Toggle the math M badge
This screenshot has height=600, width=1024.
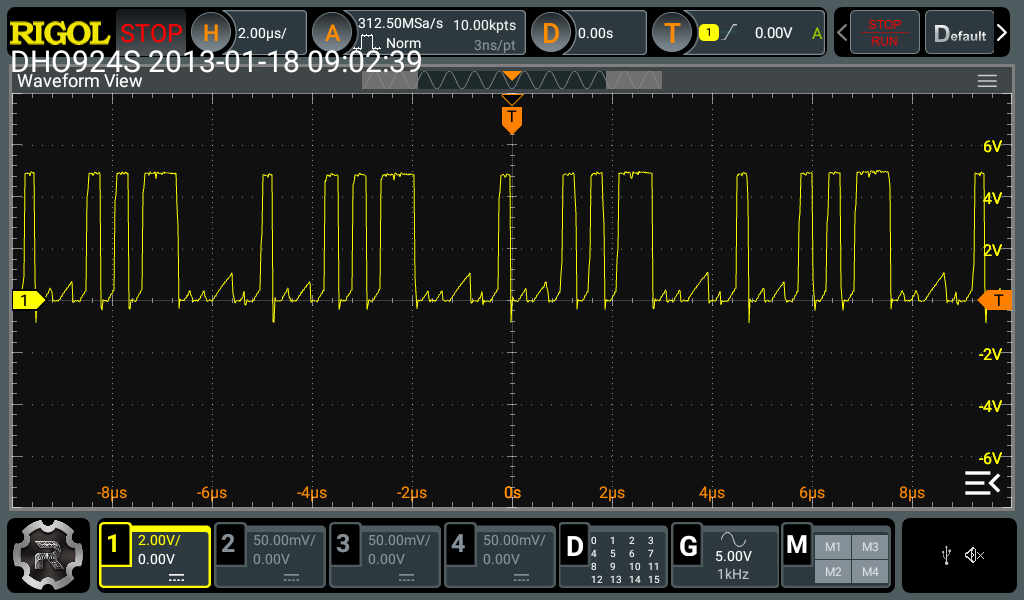796,545
